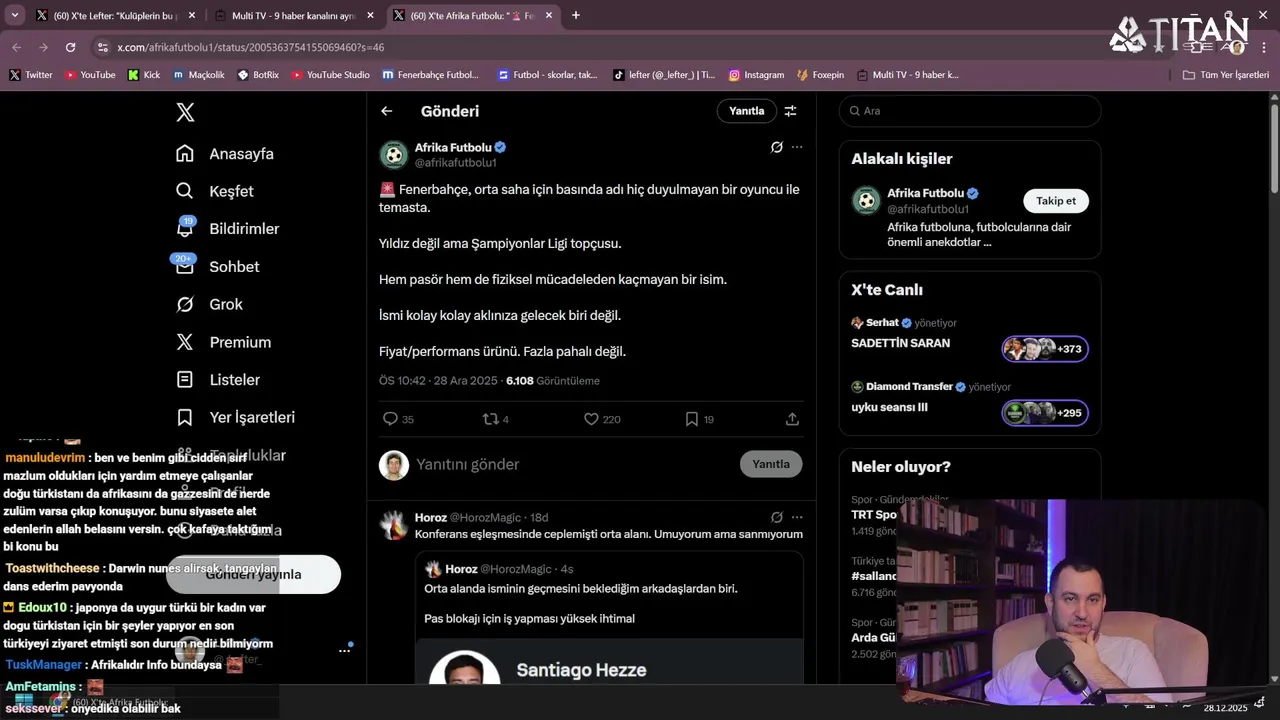Click the share icon on the post
The image size is (1280, 720).
click(792, 419)
